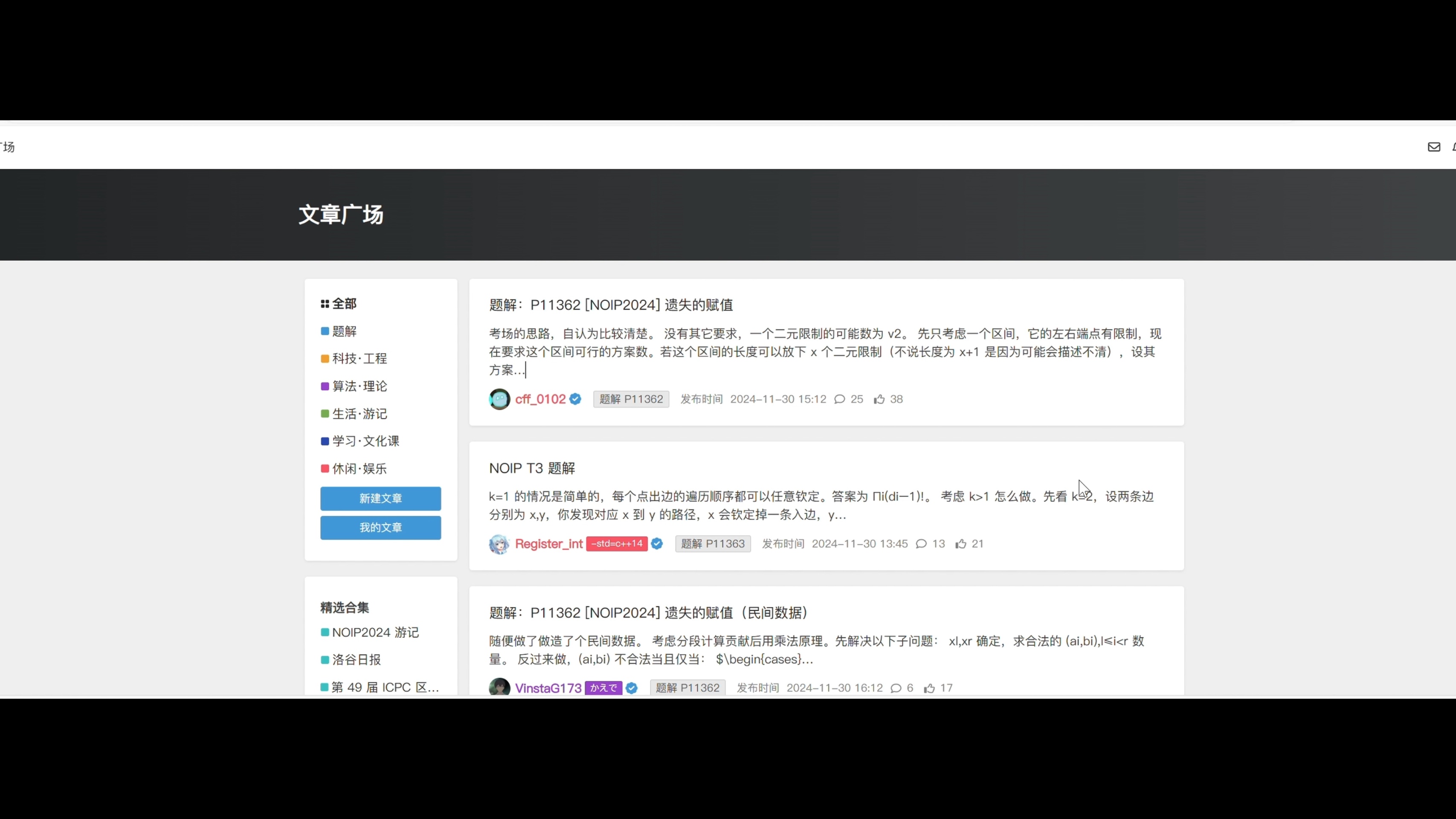Expand the 第 49 届 ICPC collection
The width and height of the screenshot is (1456, 819).
click(x=384, y=687)
